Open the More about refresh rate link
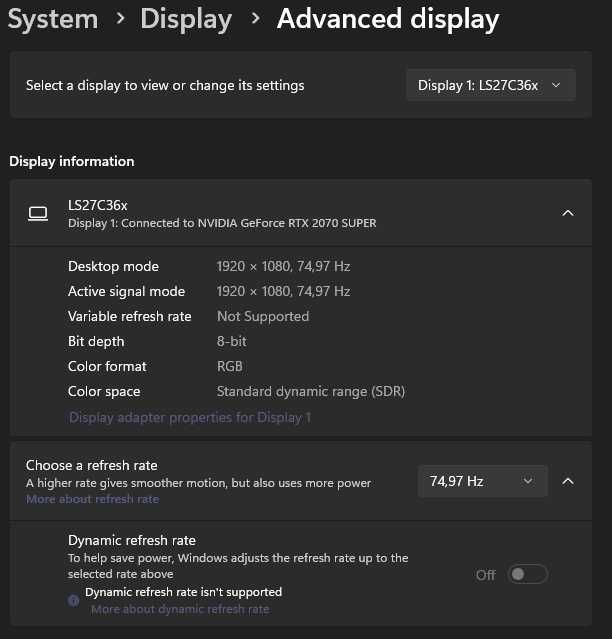Image resolution: width=612 pixels, height=639 pixels. [x=92, y=499]
